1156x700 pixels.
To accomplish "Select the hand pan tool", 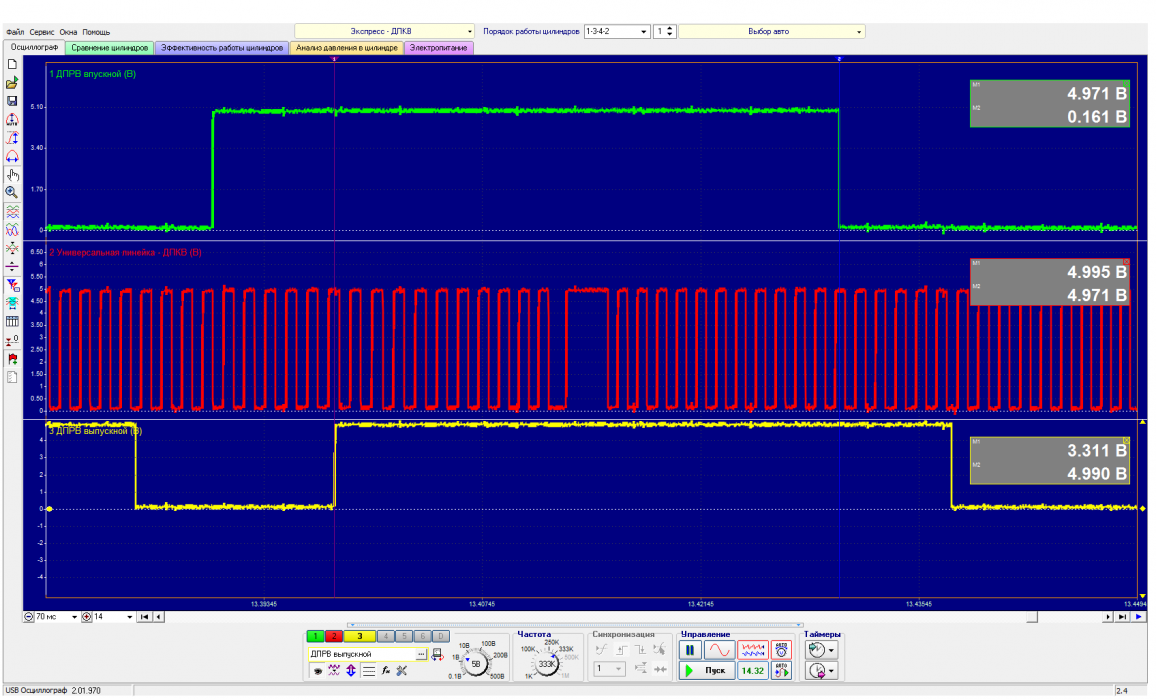I will (x=12, y=174).
